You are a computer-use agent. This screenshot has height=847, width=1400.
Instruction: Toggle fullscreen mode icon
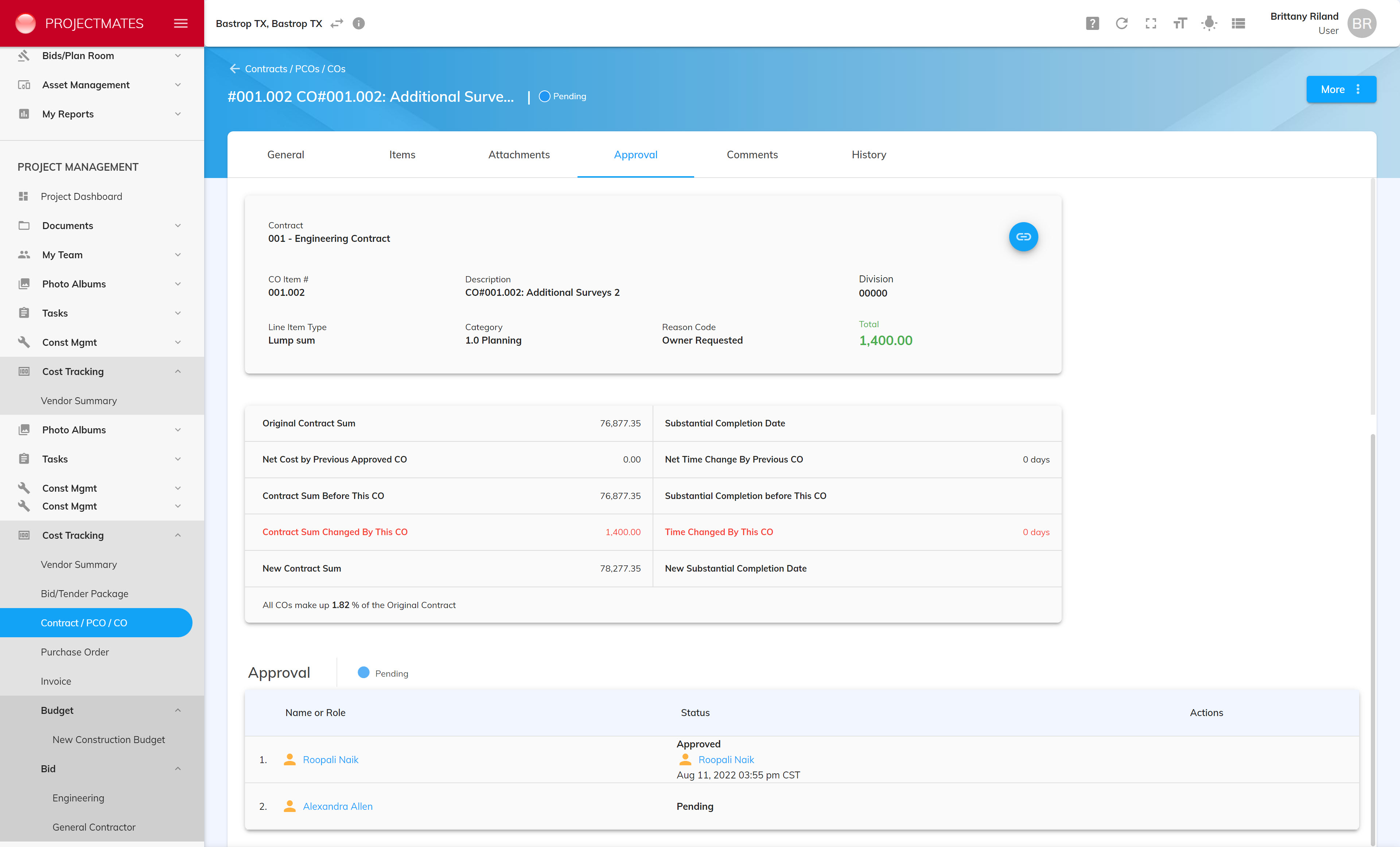coord(1151,23)
